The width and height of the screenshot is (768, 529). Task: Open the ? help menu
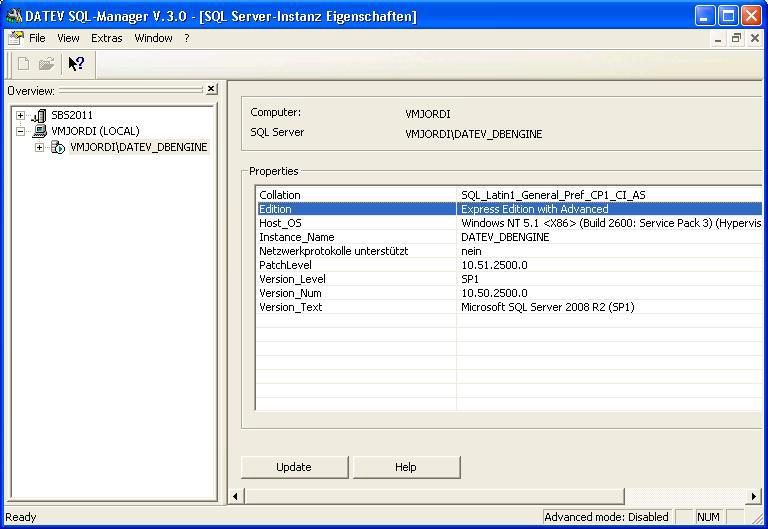(x=187, y=38)
